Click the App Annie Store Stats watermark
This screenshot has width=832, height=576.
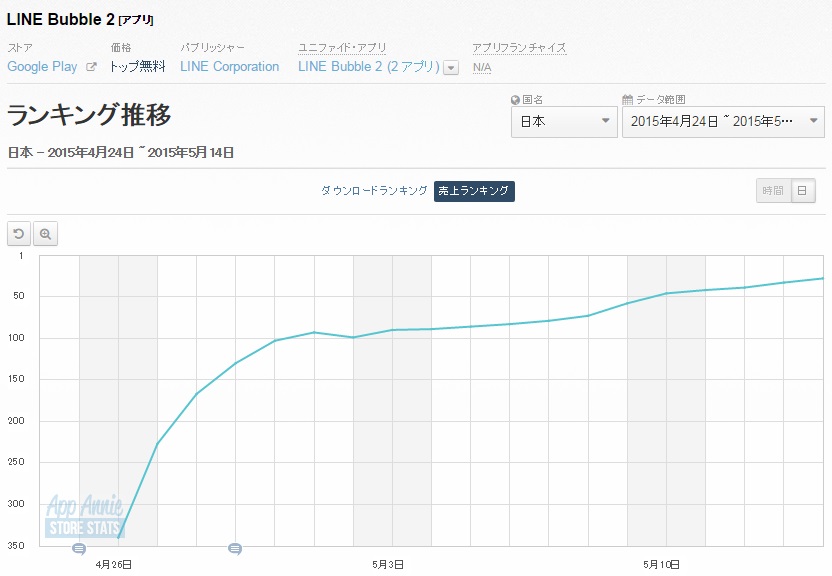(x=84, y=516)
